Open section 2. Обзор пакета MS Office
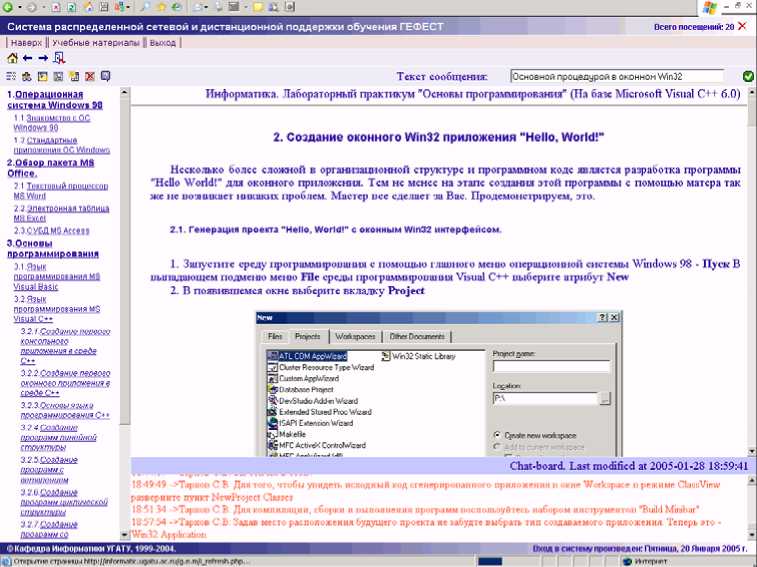The height and width of the screenshot is (567, 757). [50, 168]
